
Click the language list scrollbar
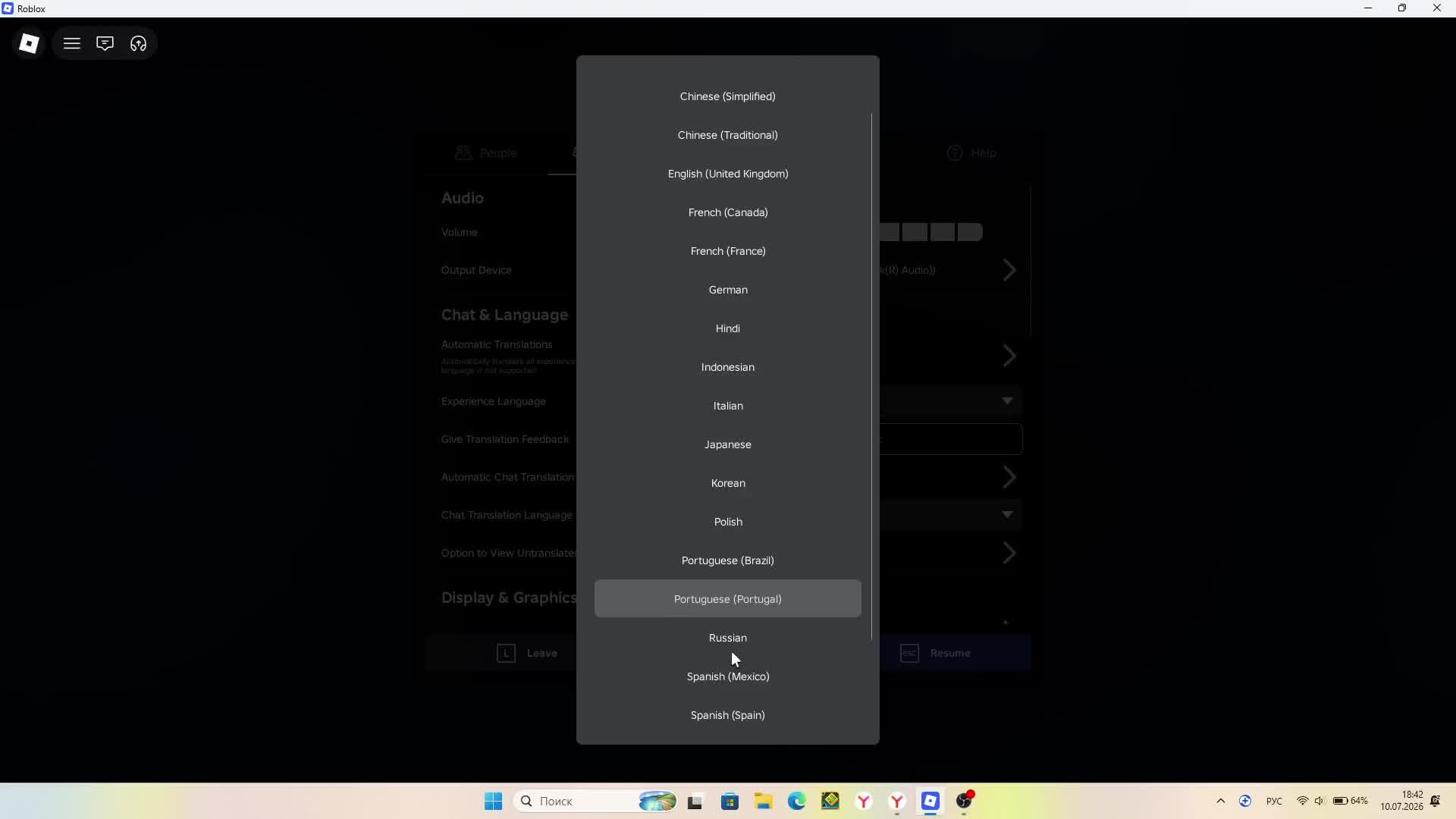tap(871, 377)
